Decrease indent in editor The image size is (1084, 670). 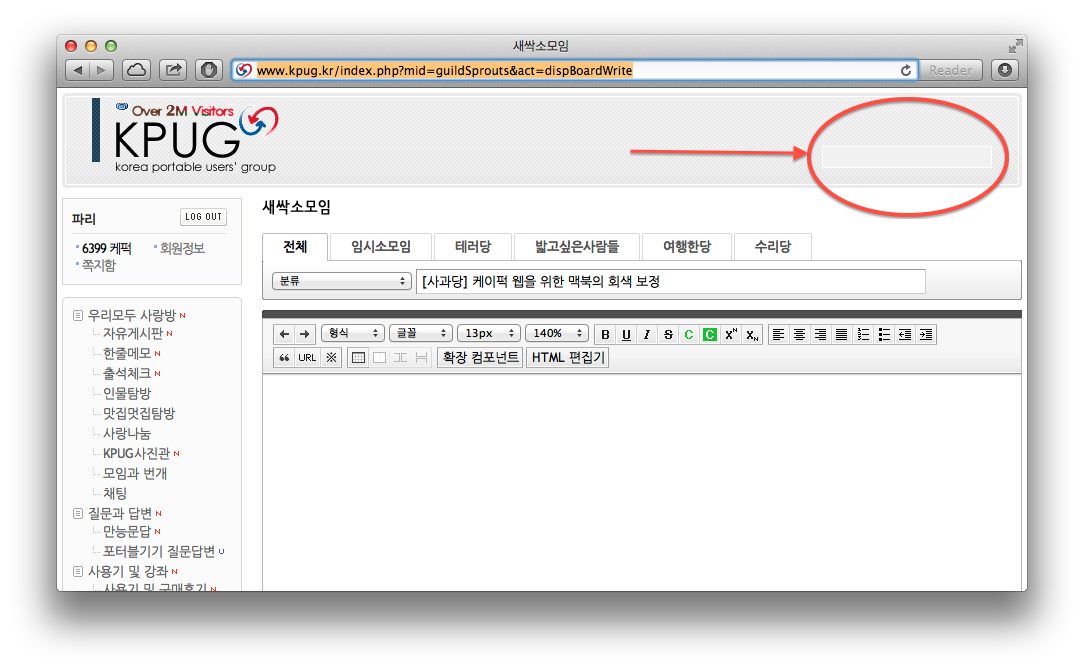(905, 335)
